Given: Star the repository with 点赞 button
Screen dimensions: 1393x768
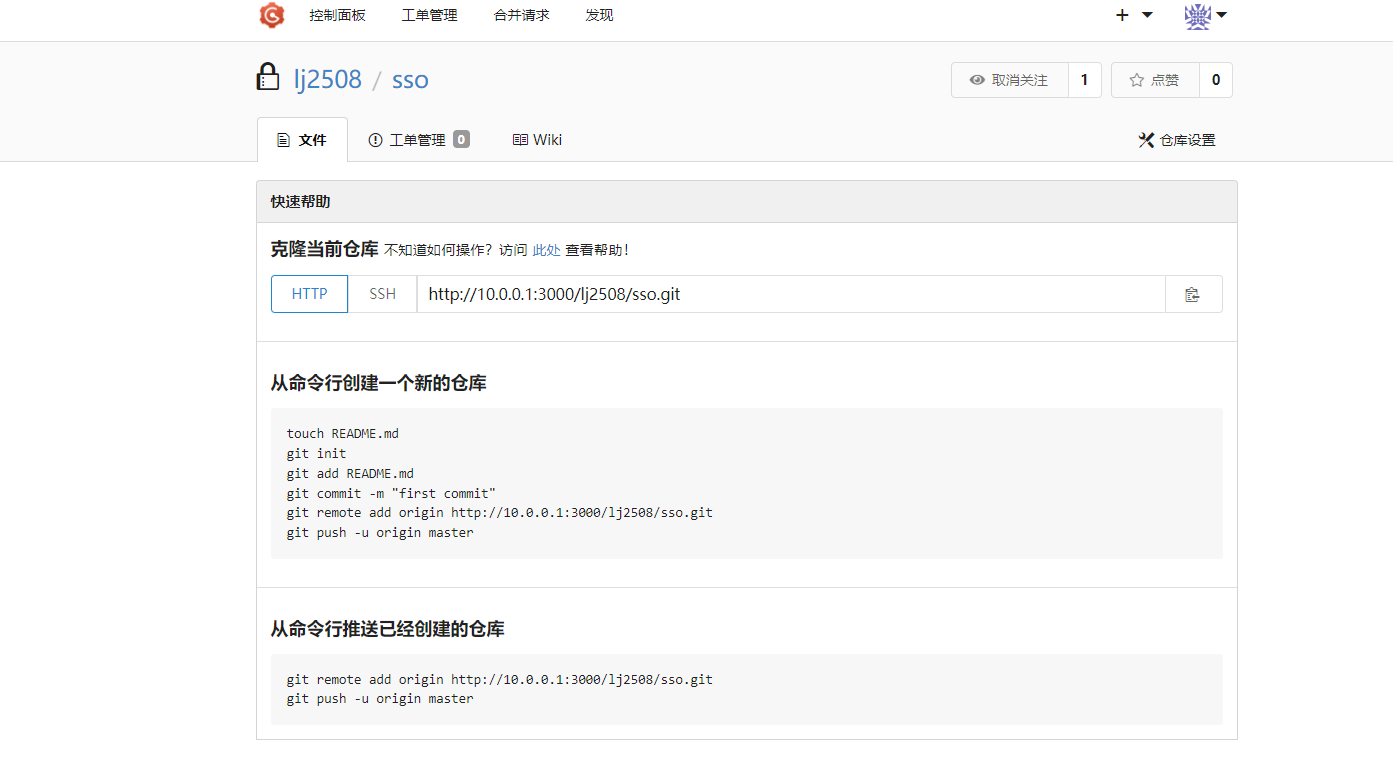Looking at the screenshot, I should click(x=1154, y=80).
